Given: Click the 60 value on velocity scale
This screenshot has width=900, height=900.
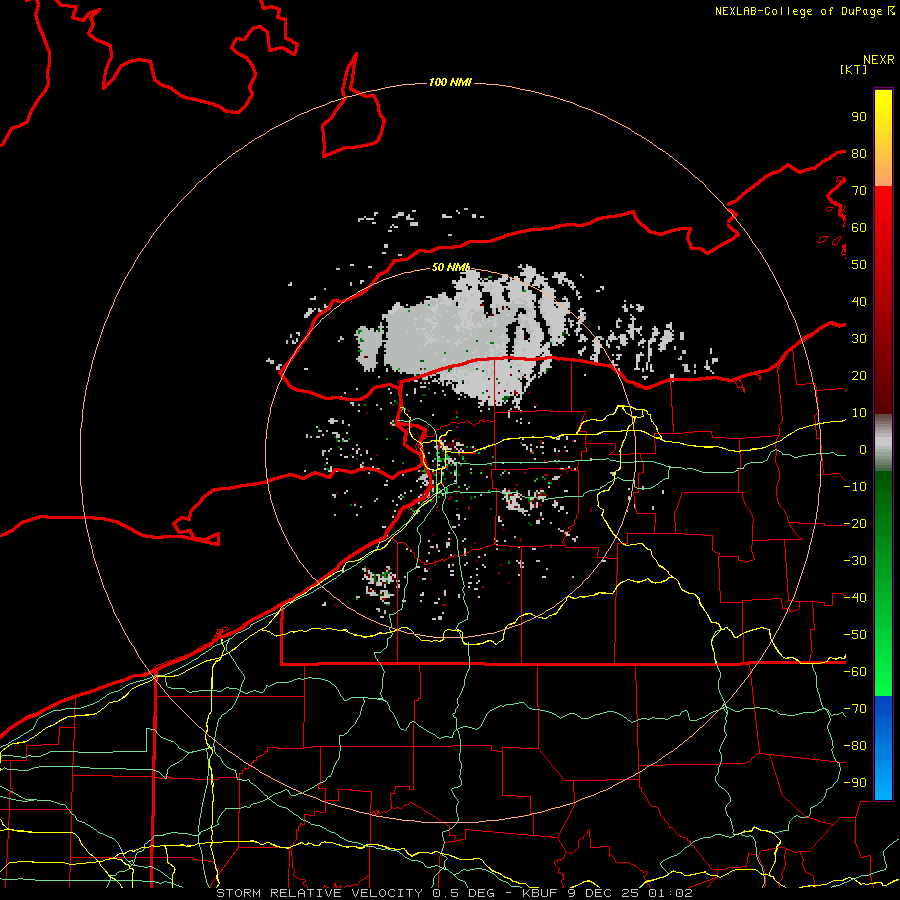Looking at the screenshot, I should tap(859, 228).
